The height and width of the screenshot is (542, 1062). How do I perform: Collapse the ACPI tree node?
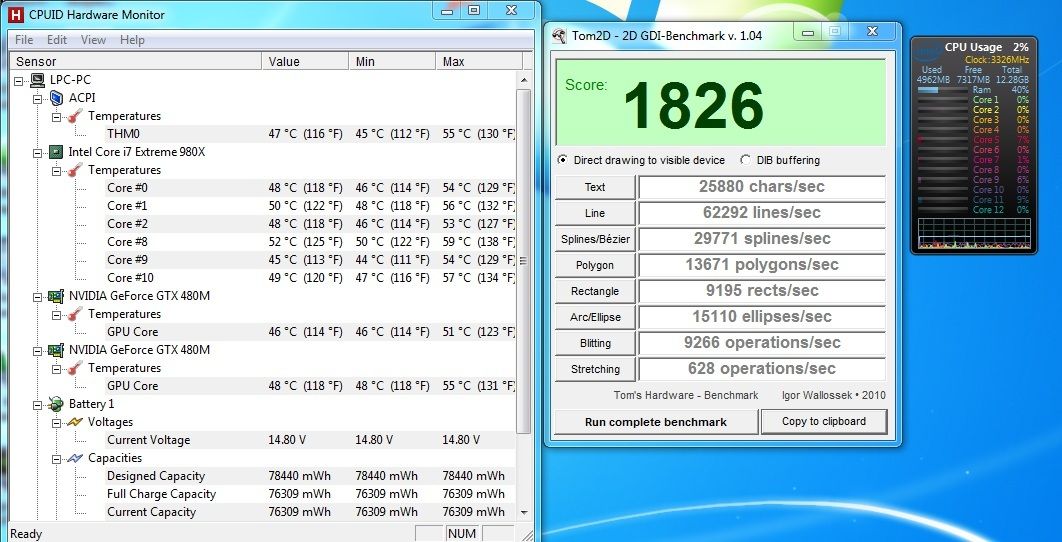[x=38, y=98]
